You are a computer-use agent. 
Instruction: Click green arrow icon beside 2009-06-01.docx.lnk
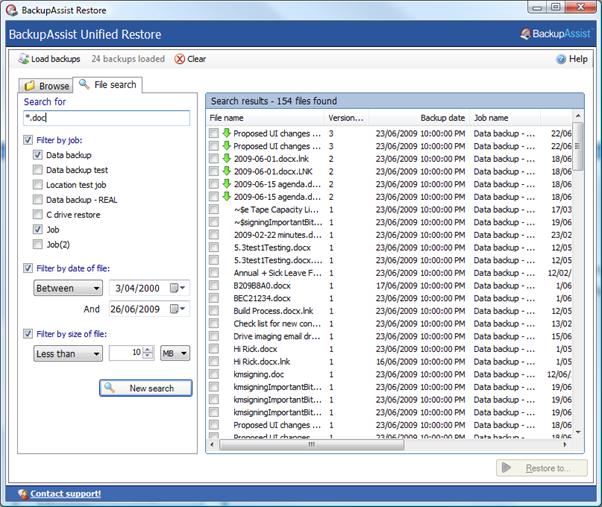coord(227,158)
